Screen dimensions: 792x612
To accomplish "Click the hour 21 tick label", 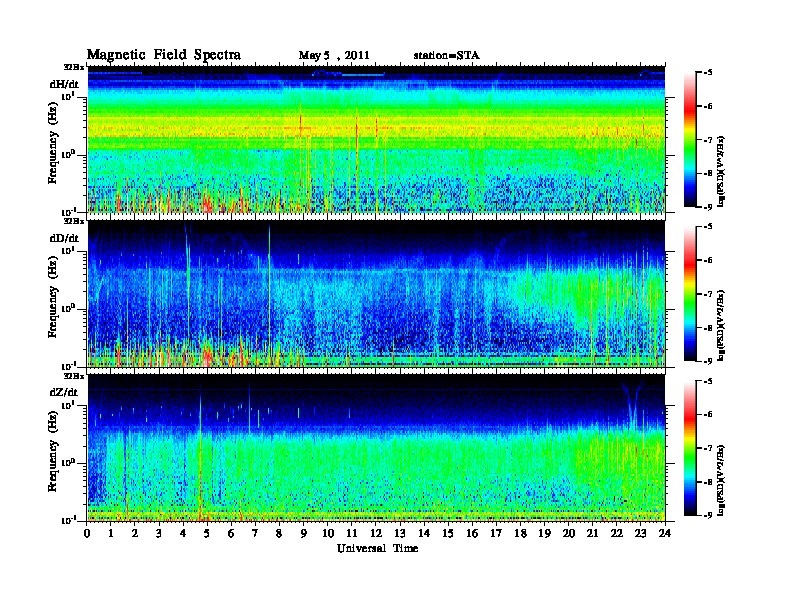I will click(592, 534).
